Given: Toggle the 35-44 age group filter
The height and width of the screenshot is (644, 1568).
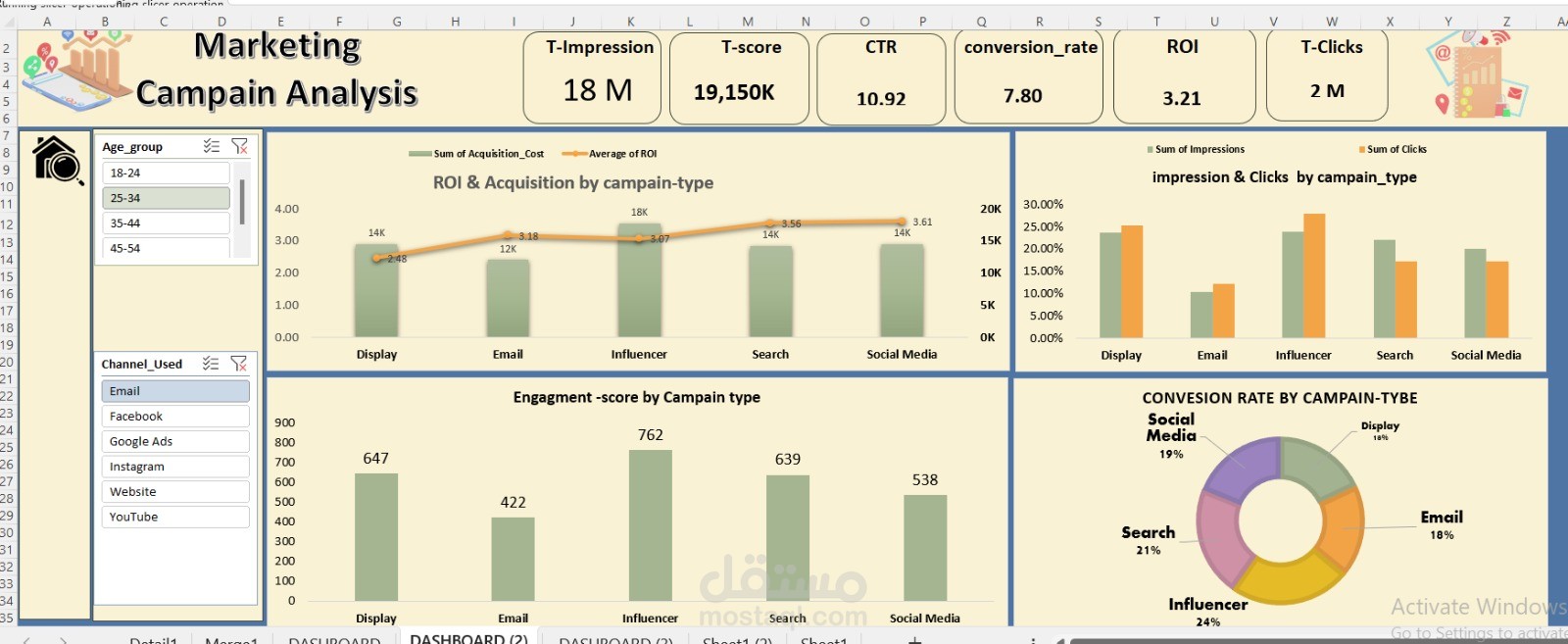Looking at the screenshot, I should 166,223.
